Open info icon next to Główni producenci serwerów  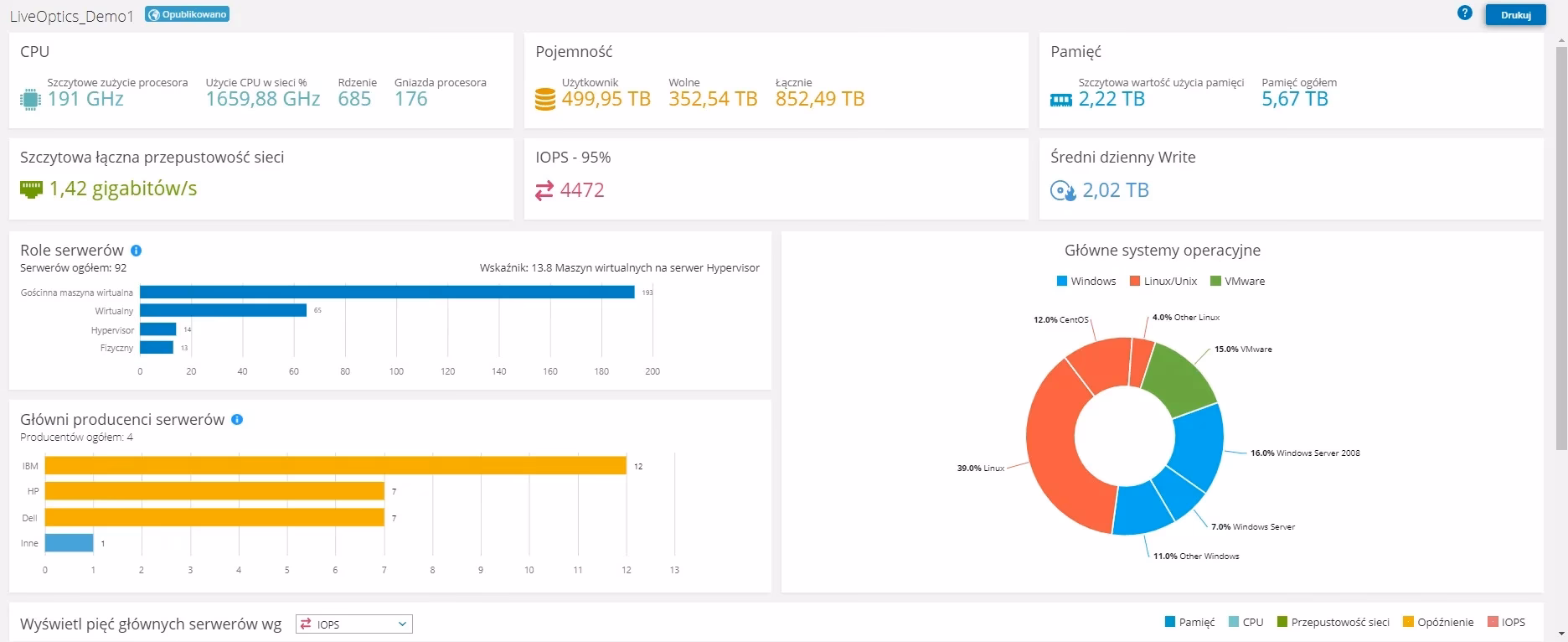[x=237, y=420]
